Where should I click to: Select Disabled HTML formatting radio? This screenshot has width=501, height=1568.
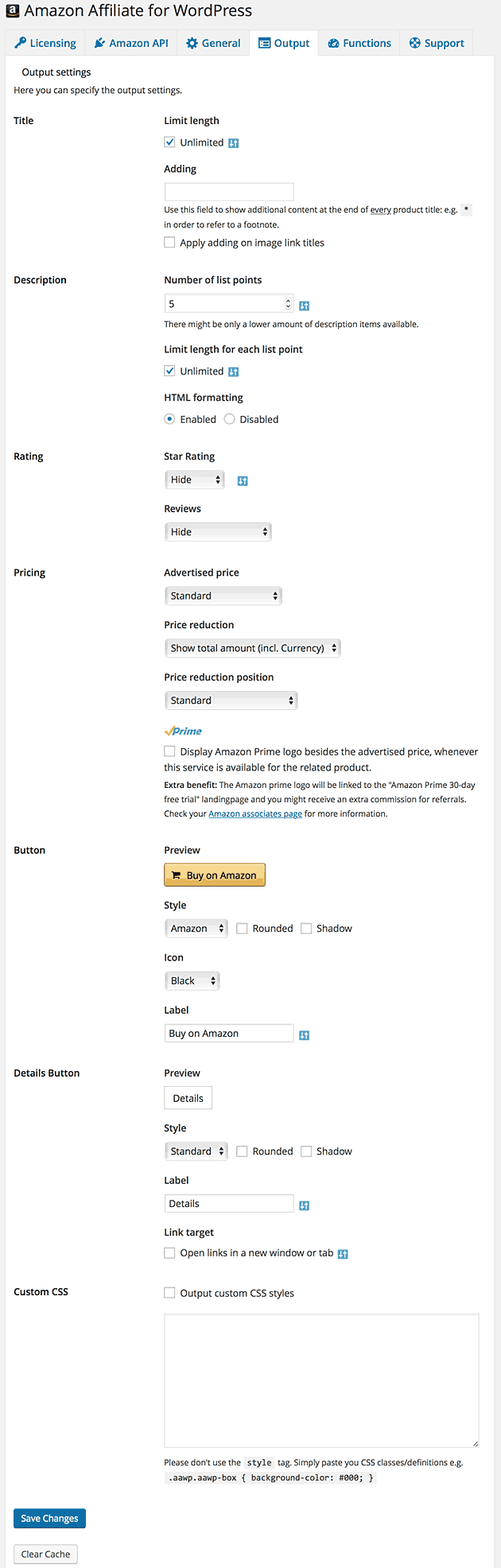coord(229,419)
